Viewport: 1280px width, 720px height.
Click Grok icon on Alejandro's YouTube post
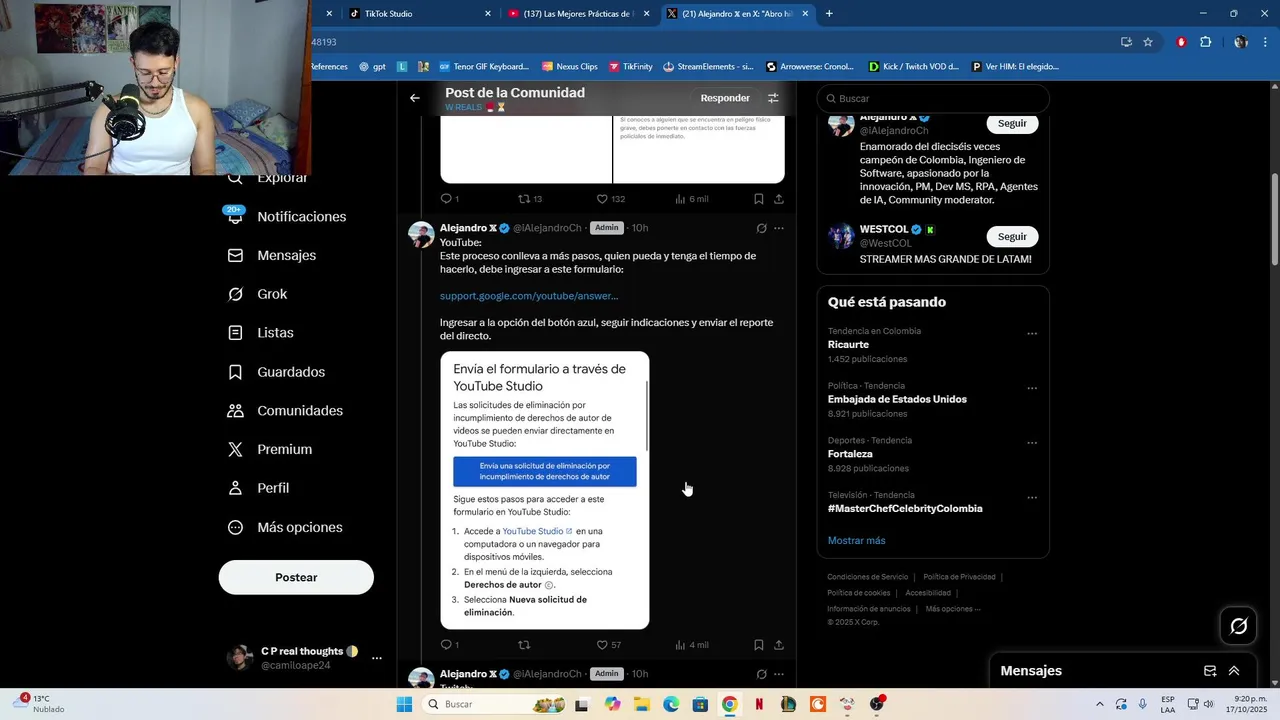click(x=761, y=228)
